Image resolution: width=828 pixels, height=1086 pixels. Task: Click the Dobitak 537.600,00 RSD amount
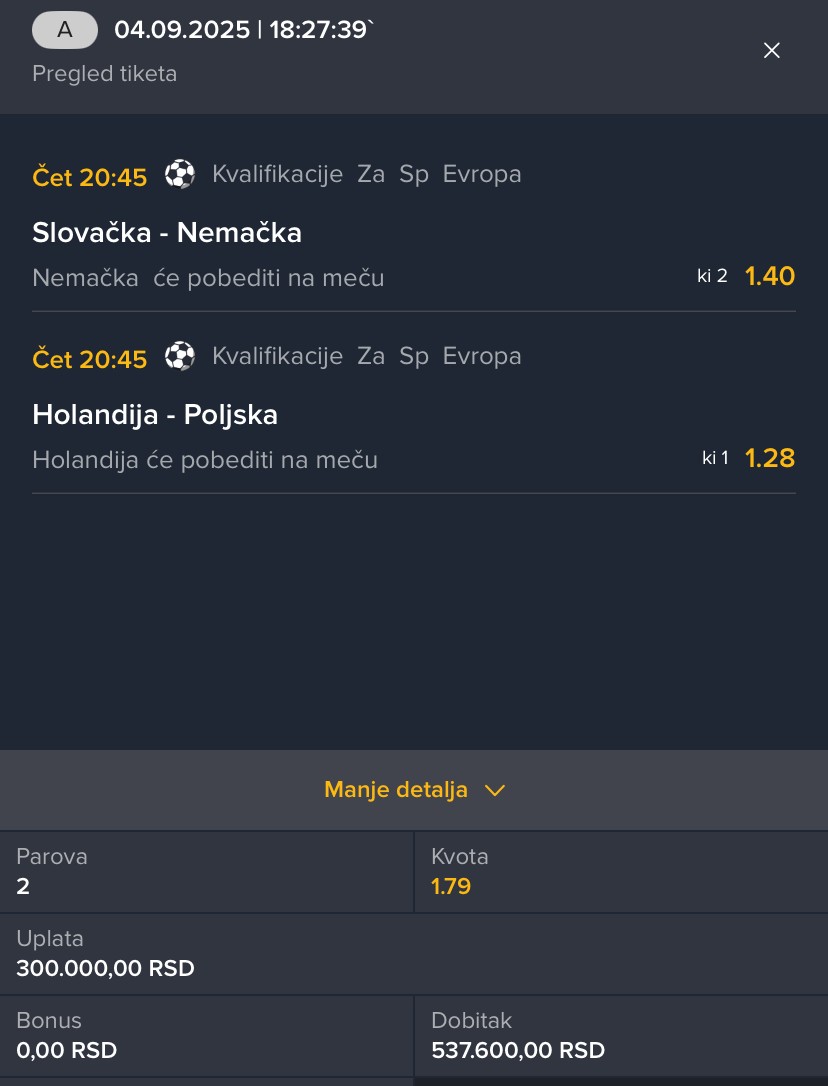point(518,1050)
